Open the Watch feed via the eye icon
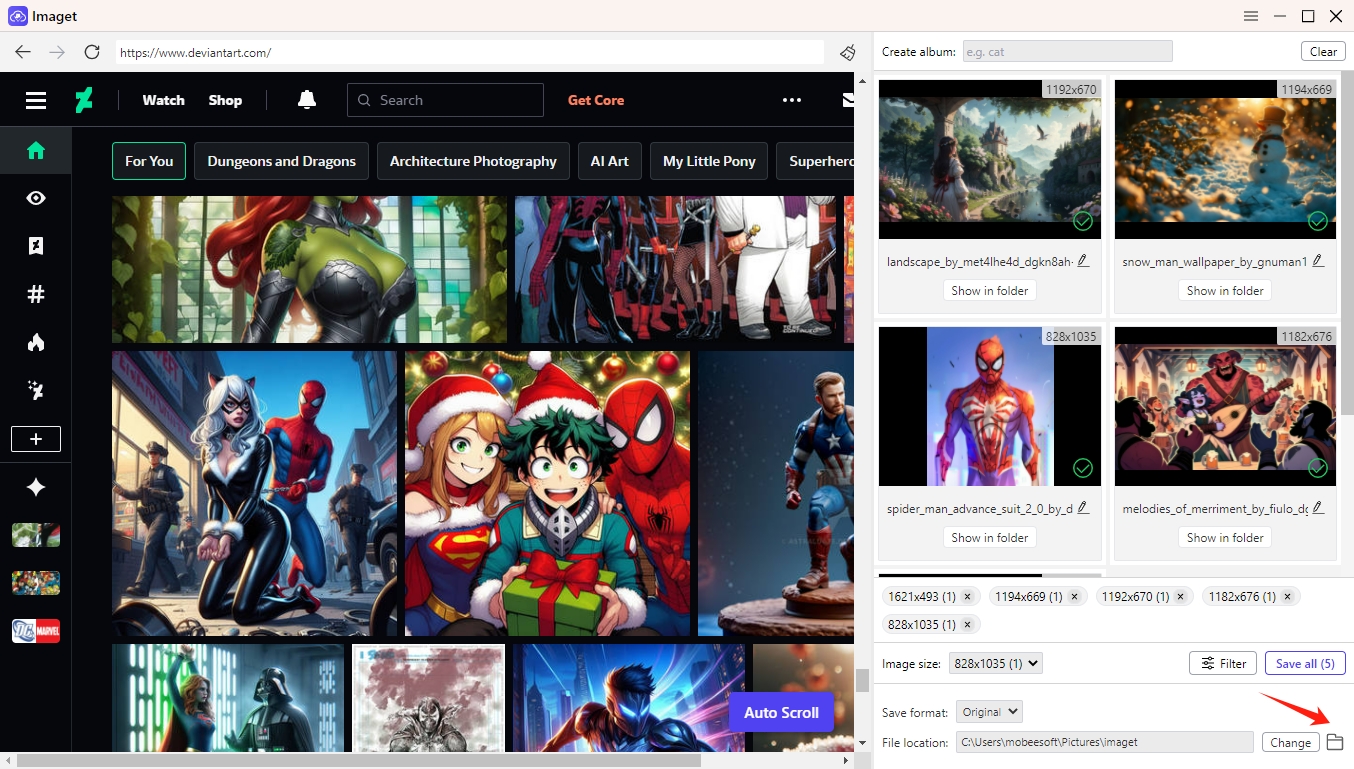Screen dimensions: 1354x769 point(35,198)
